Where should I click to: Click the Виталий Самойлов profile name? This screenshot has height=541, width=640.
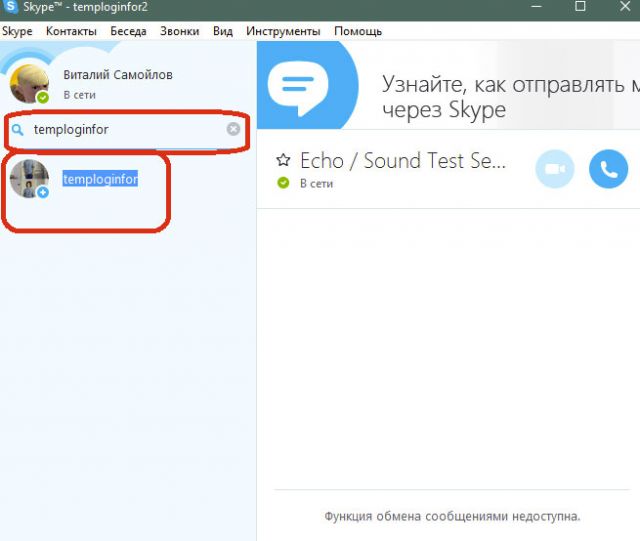pos(118,75)
